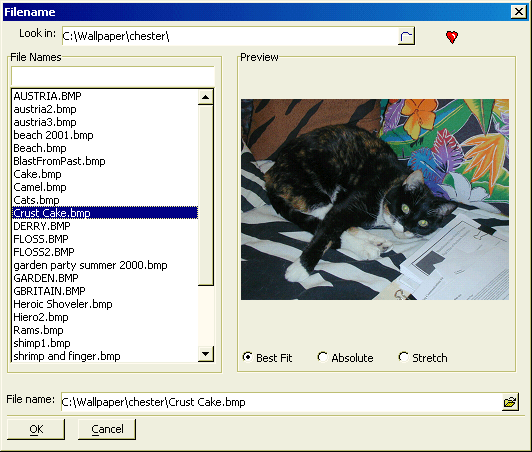This screenshot has height=452, width=532.
Task: Select Beach.bmp in the file list
Action: tap(105, 148)
